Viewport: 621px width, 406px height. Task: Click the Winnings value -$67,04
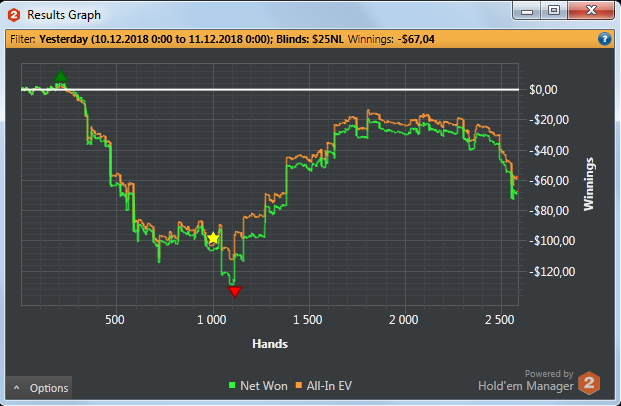(x=416, y=39)
